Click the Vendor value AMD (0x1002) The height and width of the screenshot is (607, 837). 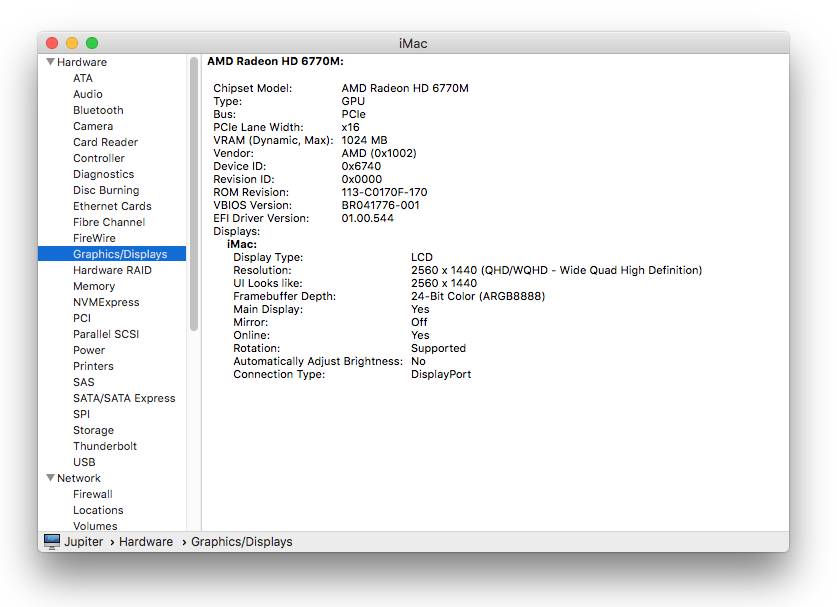point(379,153)
